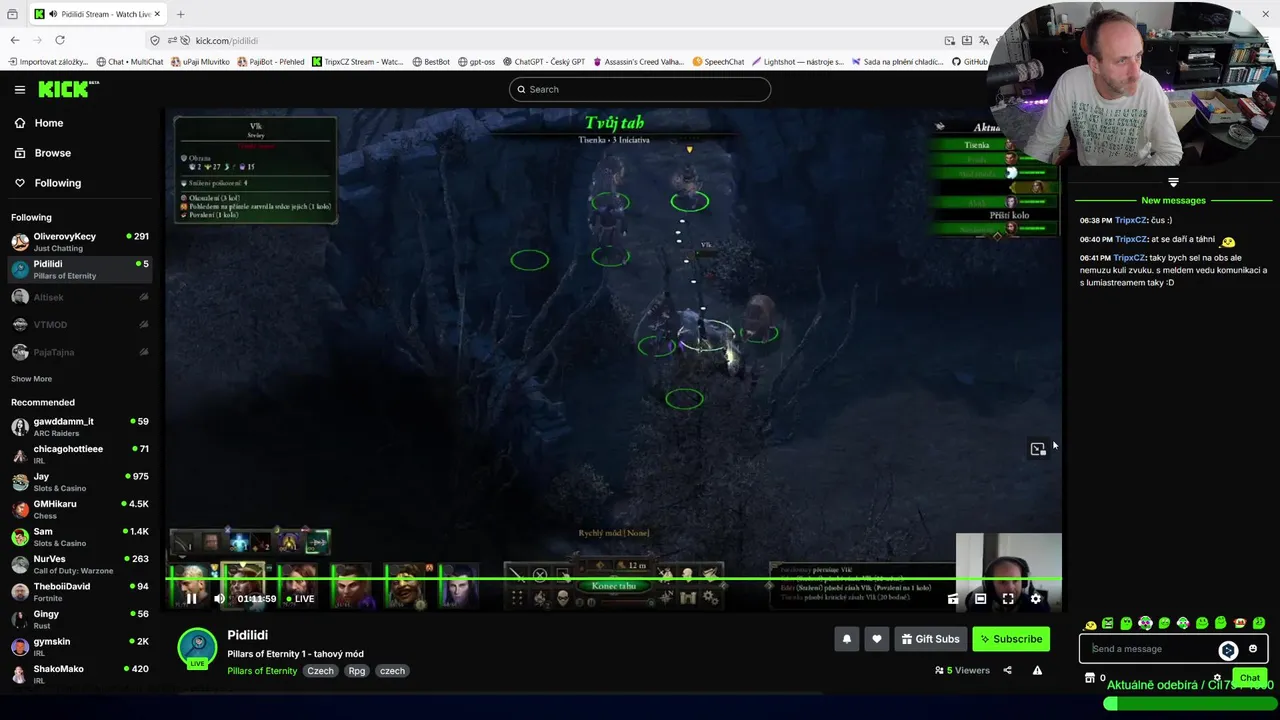The width and height of the screenshot is (1280, 720).
Task: Focus the Kick Search field
Action: pos(640,89)
